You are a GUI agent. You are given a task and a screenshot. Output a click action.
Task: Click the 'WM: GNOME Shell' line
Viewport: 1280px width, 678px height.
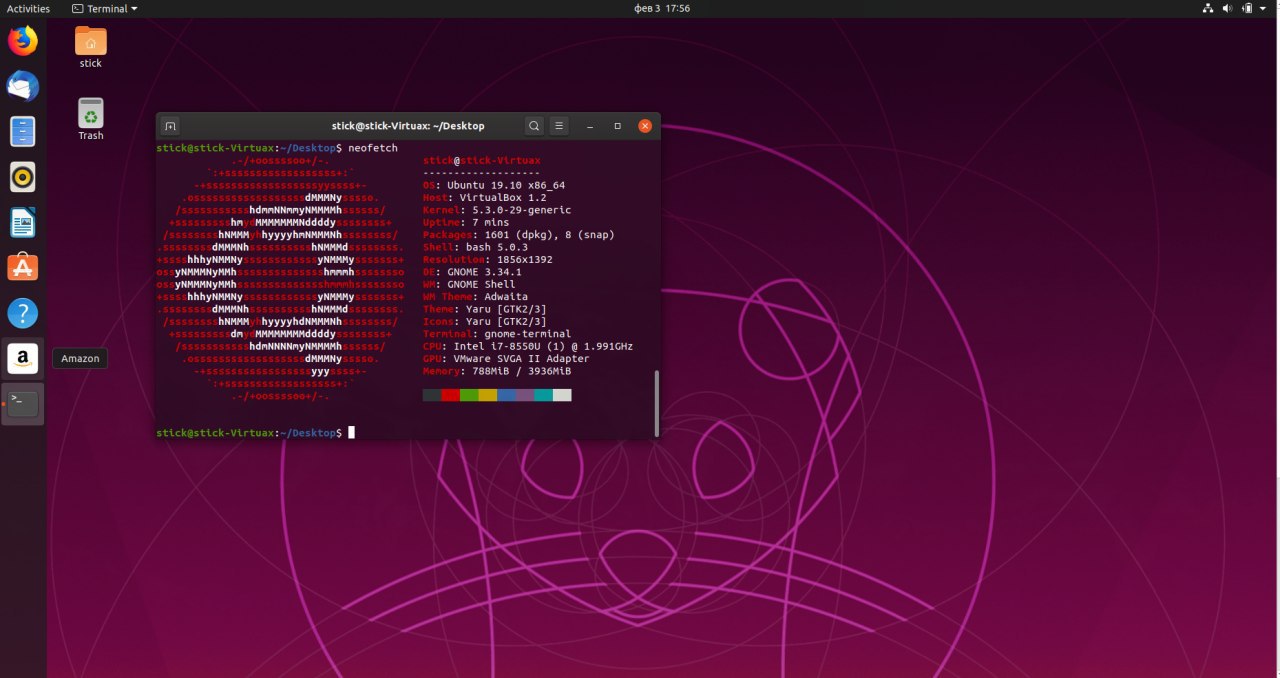[469, 284]
